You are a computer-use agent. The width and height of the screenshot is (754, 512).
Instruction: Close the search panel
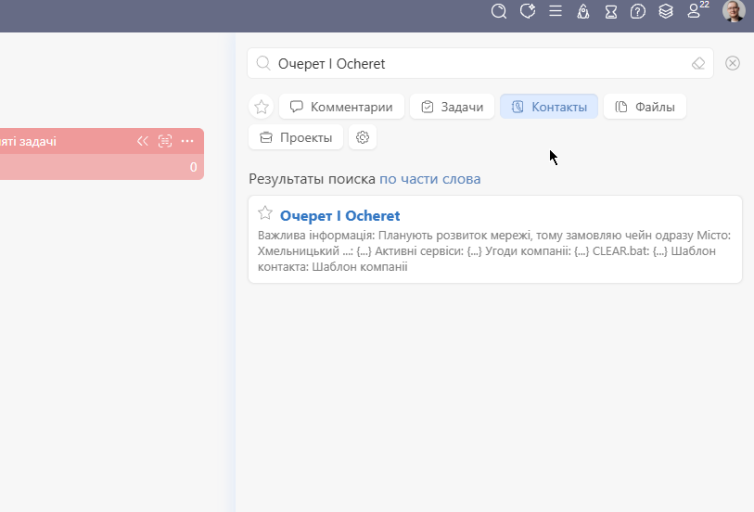click(x=732, y=63)
